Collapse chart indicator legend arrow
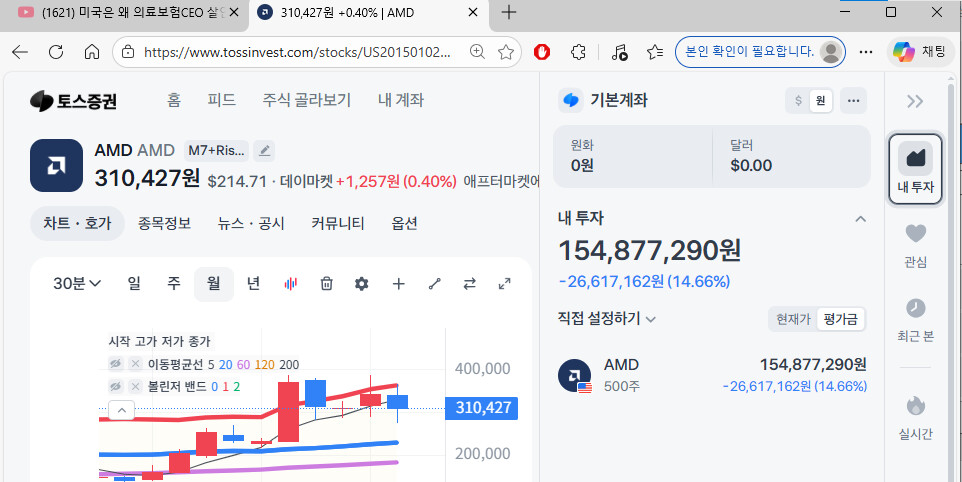 121,410
